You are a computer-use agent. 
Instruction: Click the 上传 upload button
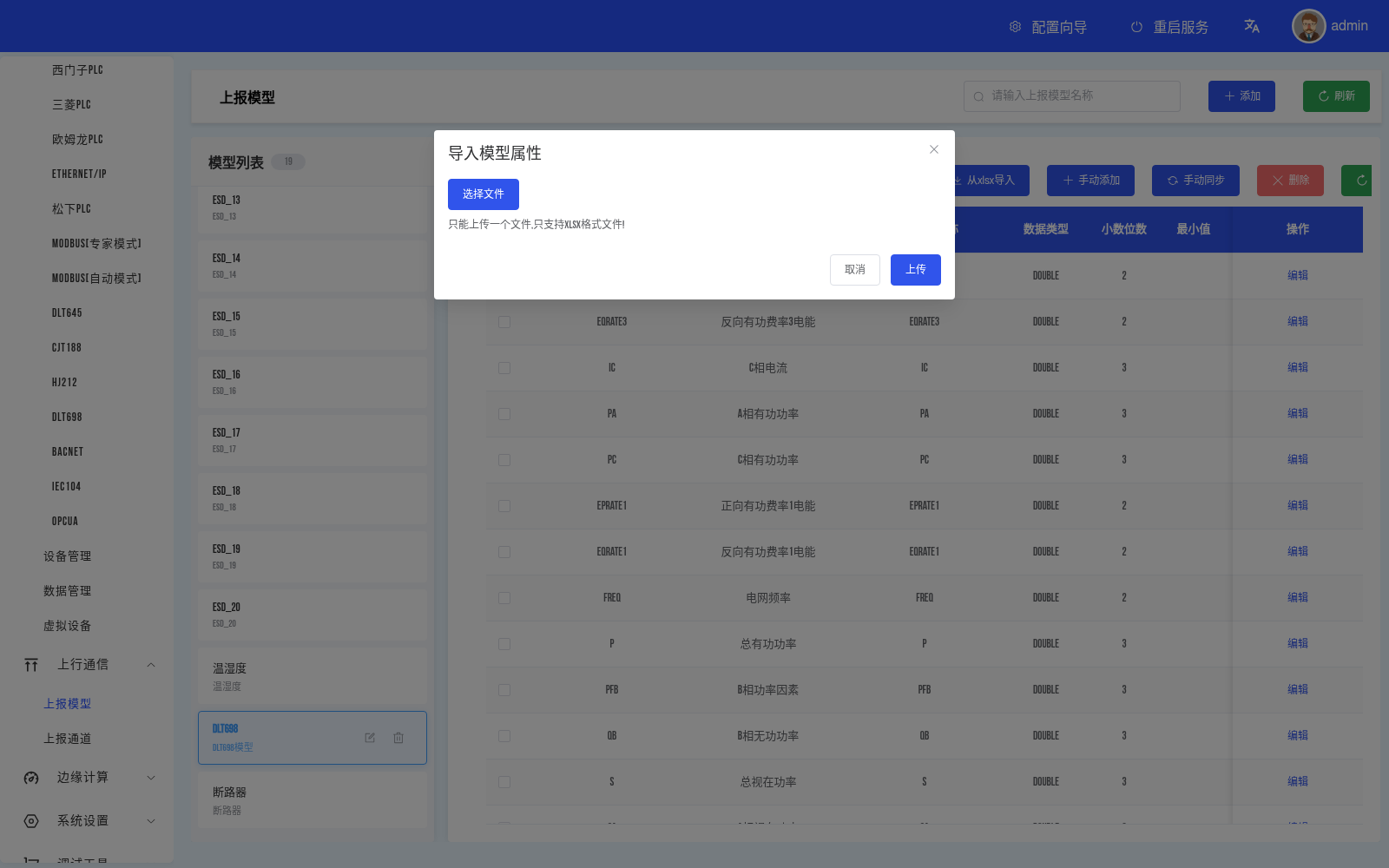click(916, 270)
